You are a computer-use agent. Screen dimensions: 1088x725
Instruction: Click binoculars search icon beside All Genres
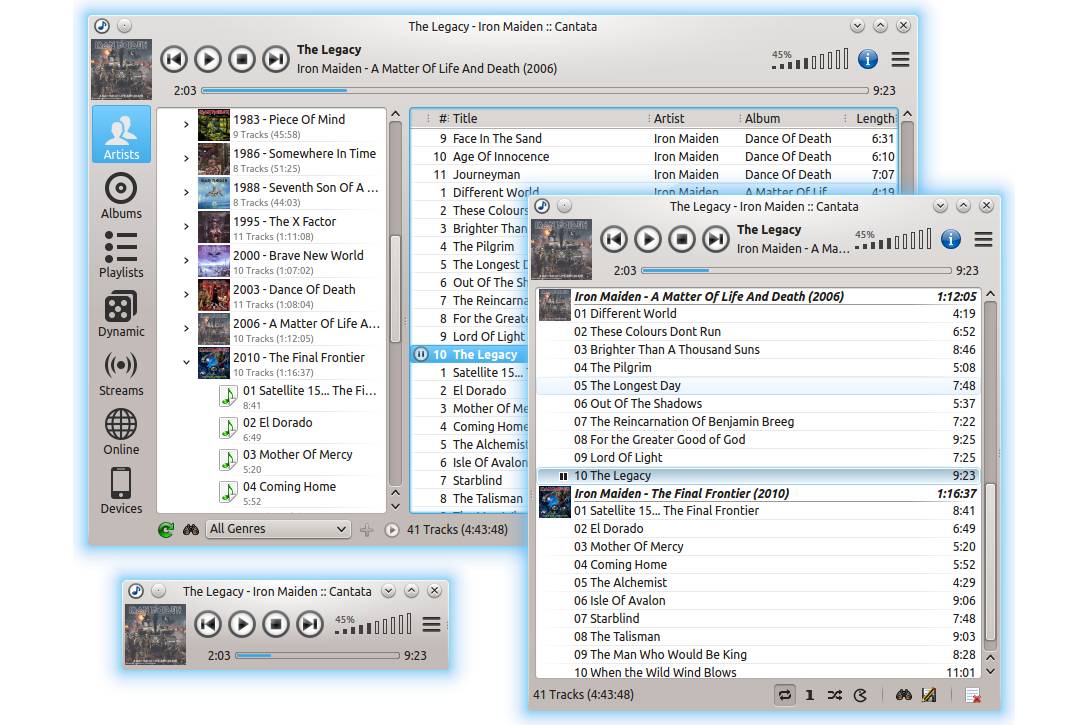tap(190, 530)
